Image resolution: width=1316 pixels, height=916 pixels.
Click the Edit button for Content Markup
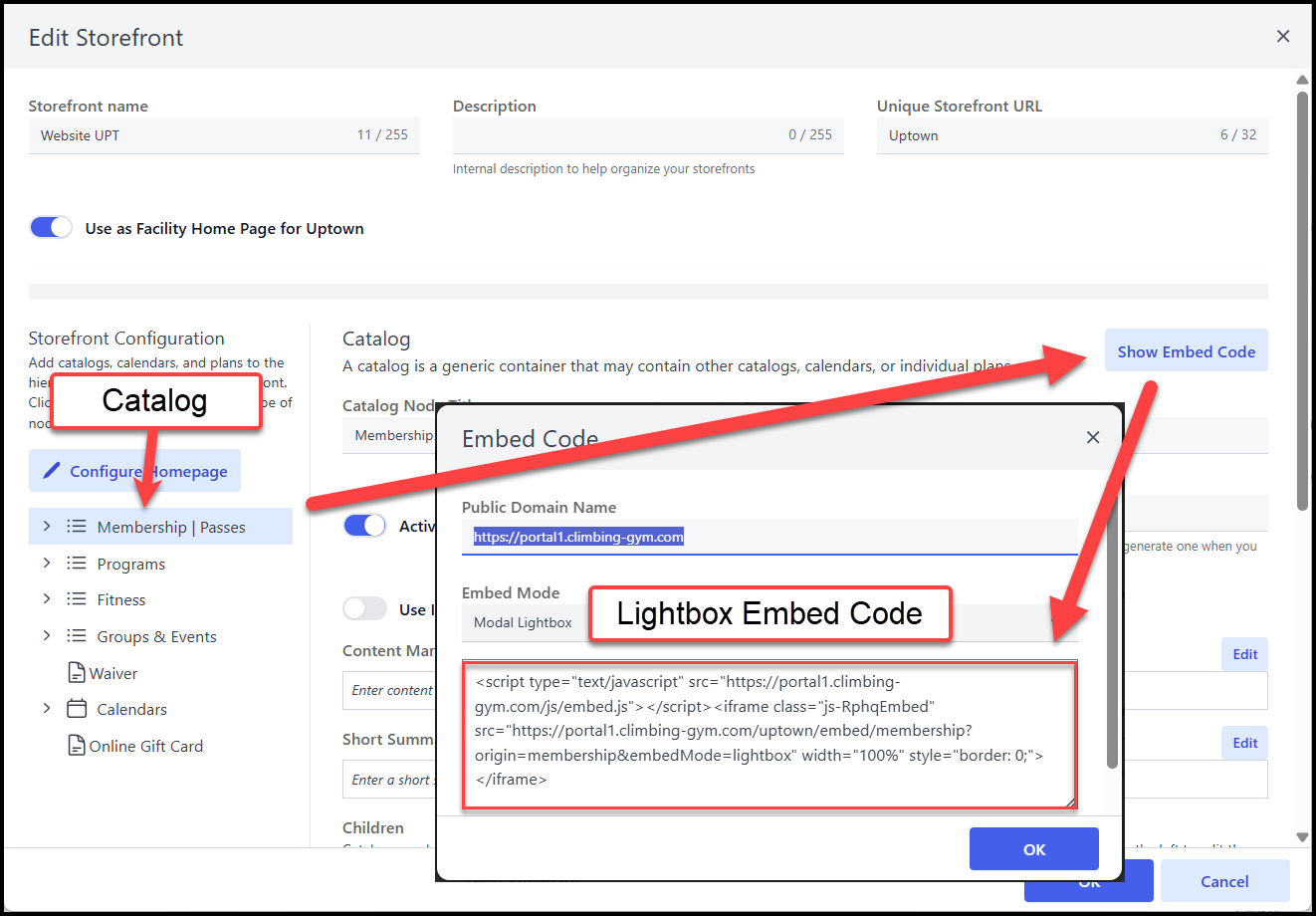point(1244,654)
